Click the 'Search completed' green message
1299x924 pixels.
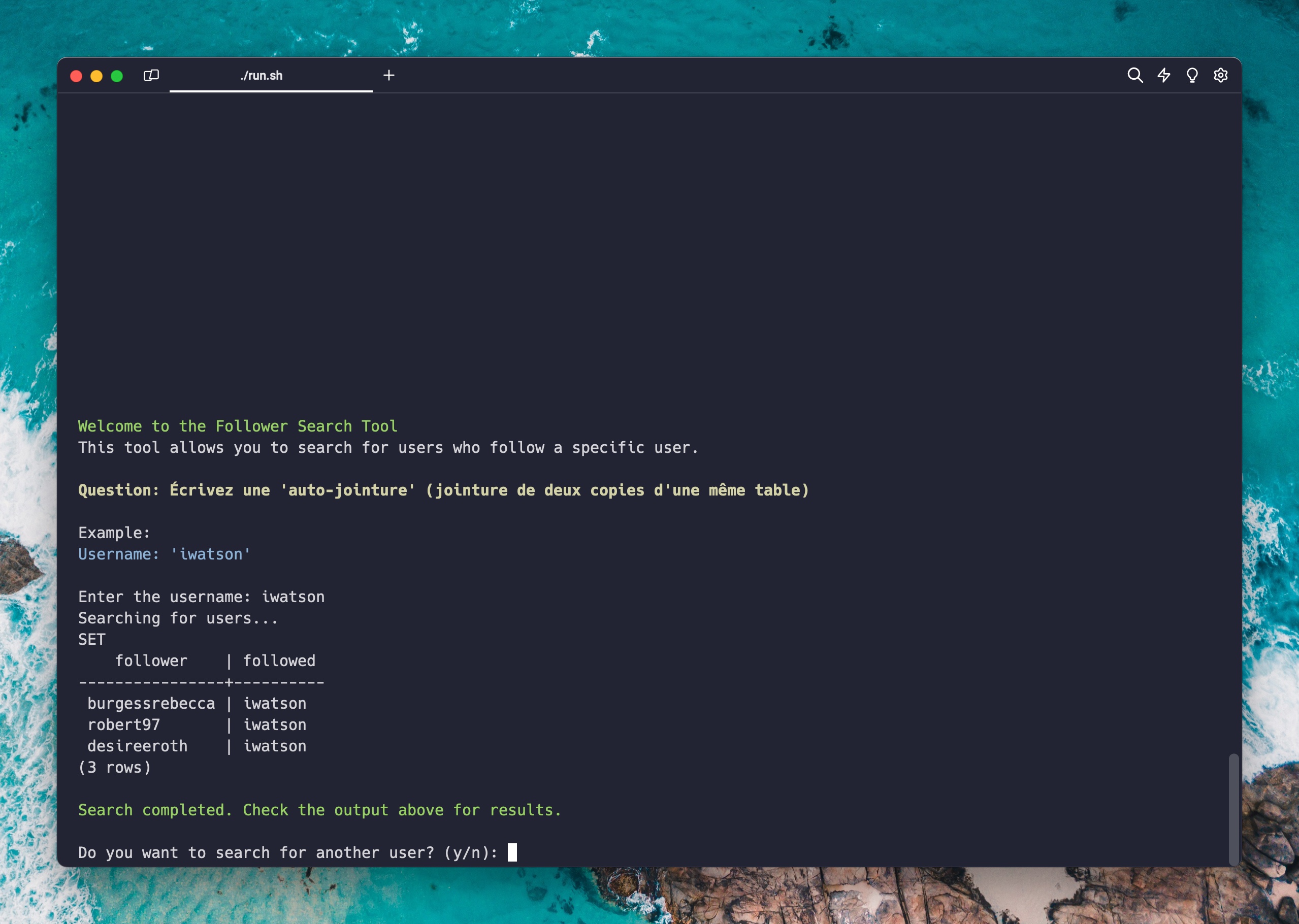319,810
